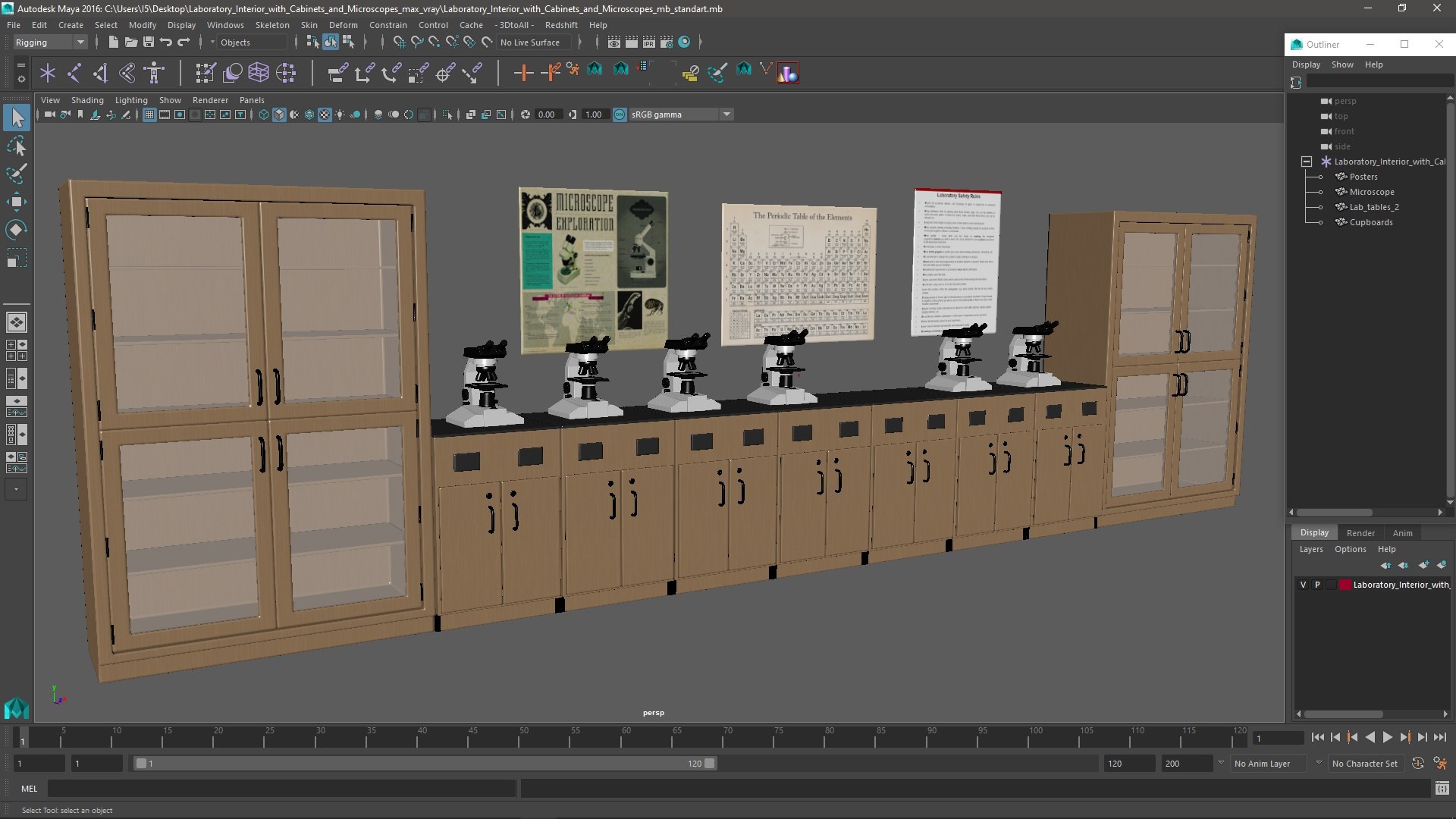Collapse Laboratory_Interior_with_Cal group in Outliner
The width and height of the screenshot is (1456, 819).
click(1307, 162)
